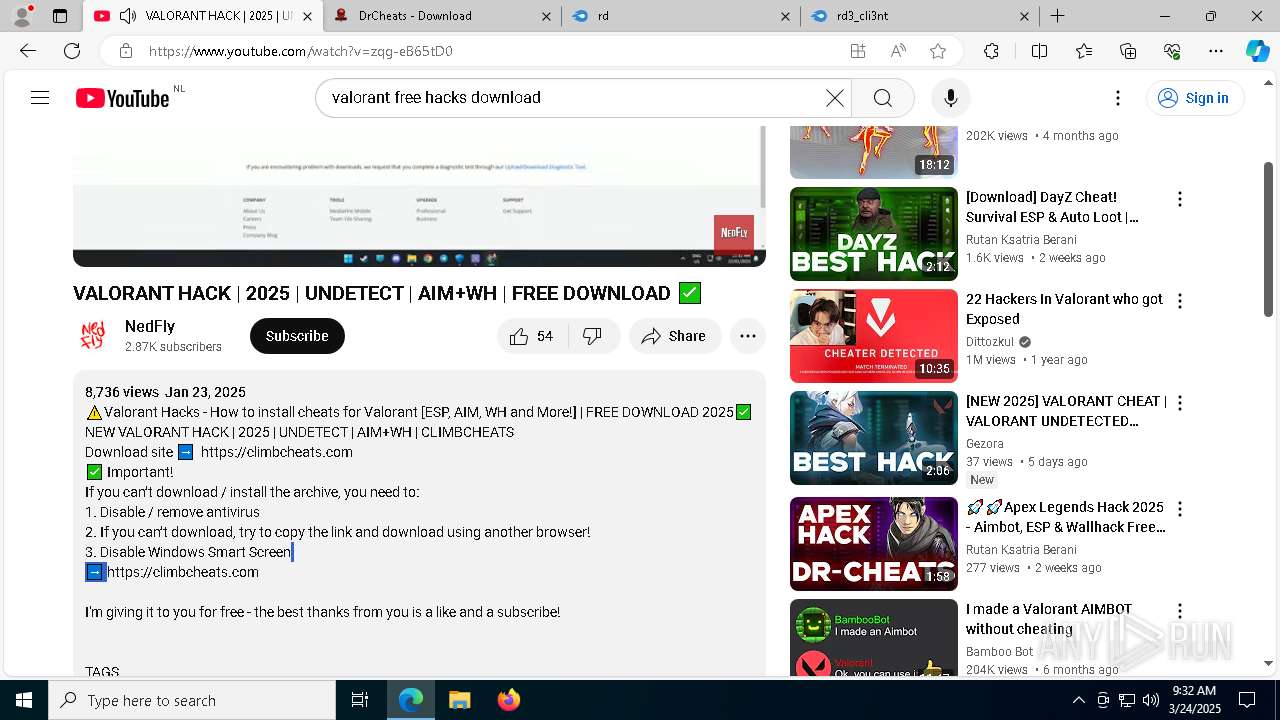Open YouTube settings three-dot menu
The image size is (1280, 720).
tap(1118, 97)
